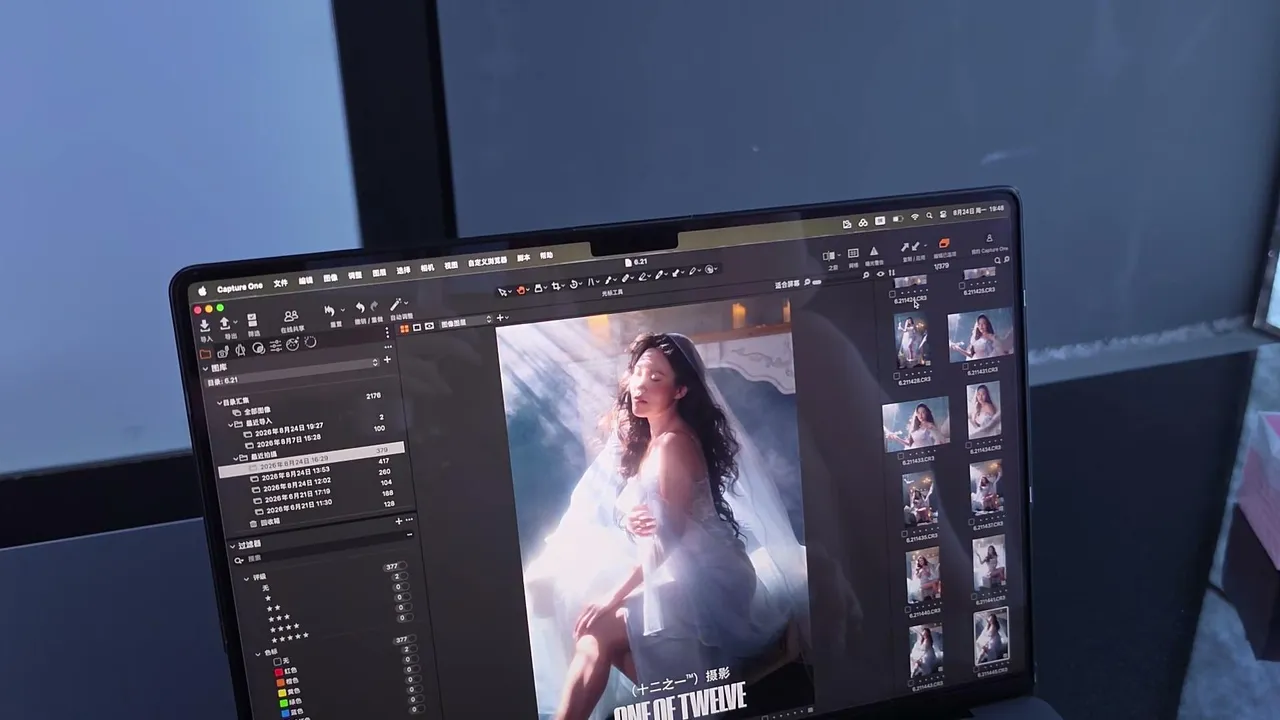Viewport: 1280px width, 720px height.
Task: Click the Wi-Fi icon in menu bar
Action: (914, 217)
